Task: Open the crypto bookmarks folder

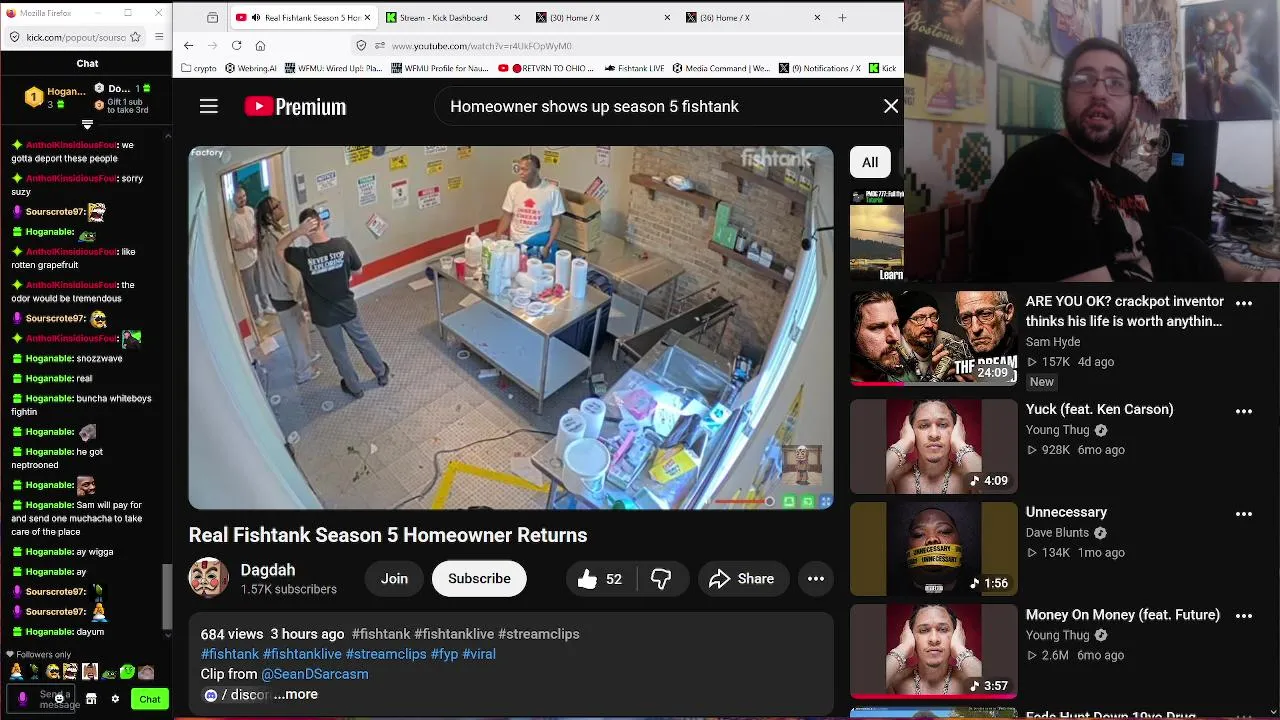Action: click(x=199, y=68)
